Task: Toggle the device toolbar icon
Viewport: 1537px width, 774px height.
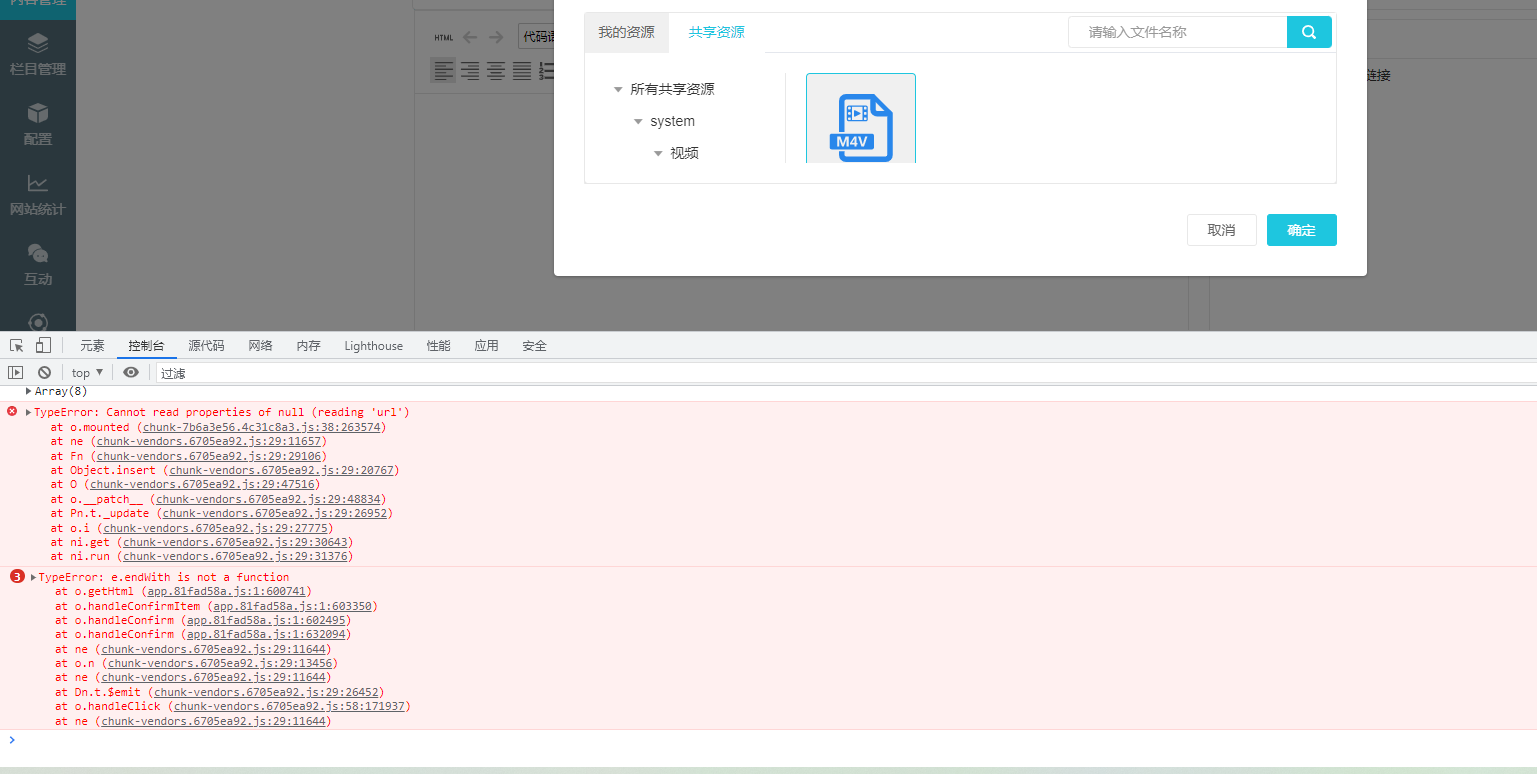Action: 43,345
